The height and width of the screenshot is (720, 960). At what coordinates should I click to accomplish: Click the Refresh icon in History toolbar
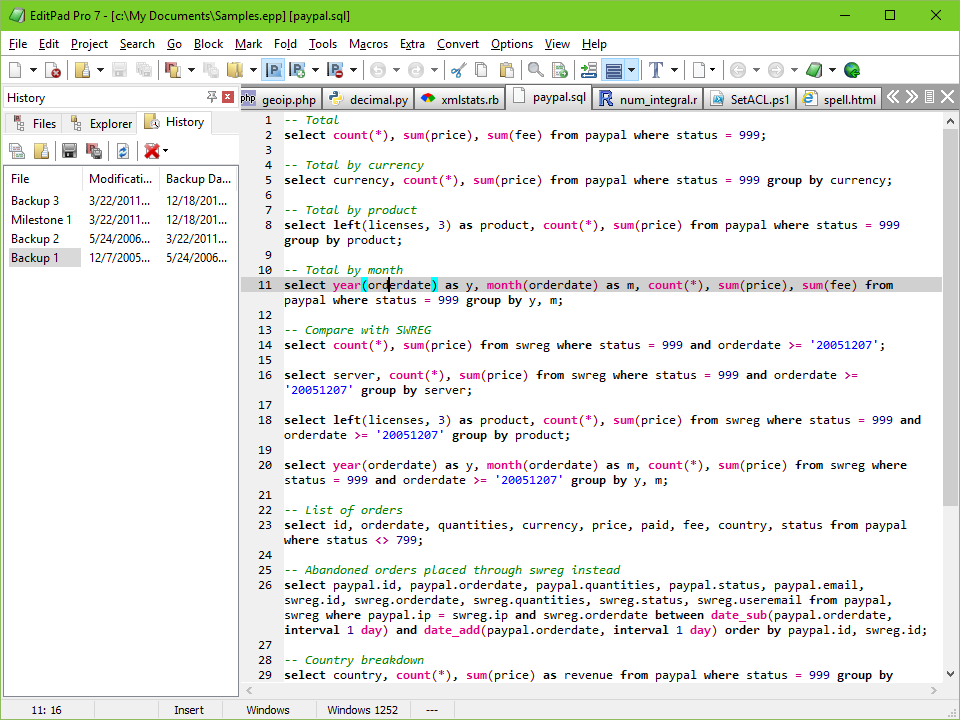coord(122,151)
